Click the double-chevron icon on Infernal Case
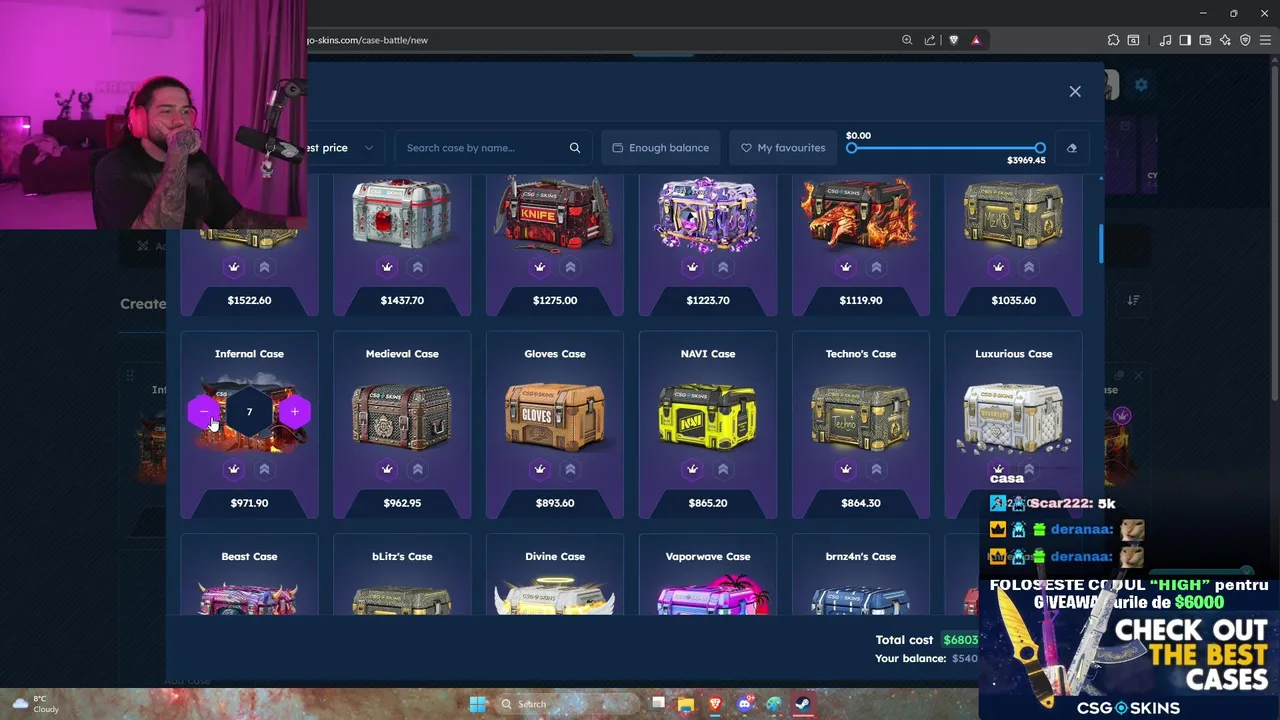1280x720 pixels. 264,469
